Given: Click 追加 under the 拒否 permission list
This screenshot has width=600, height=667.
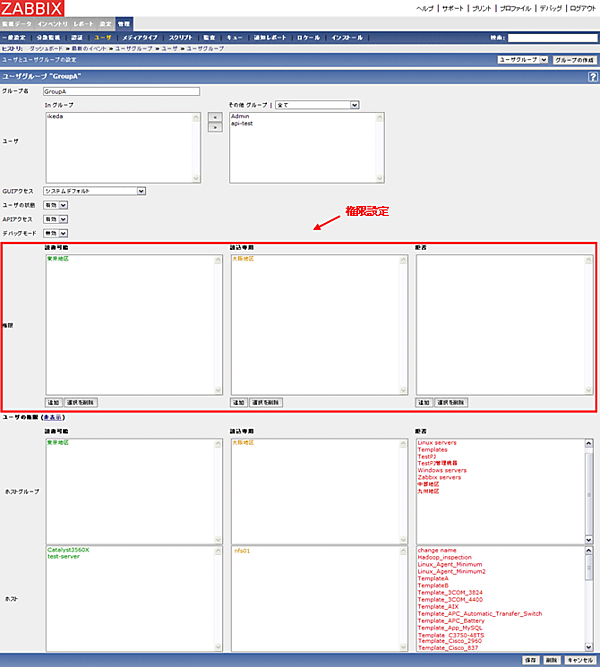Looking at the screenshot, I should pos(424,402).
